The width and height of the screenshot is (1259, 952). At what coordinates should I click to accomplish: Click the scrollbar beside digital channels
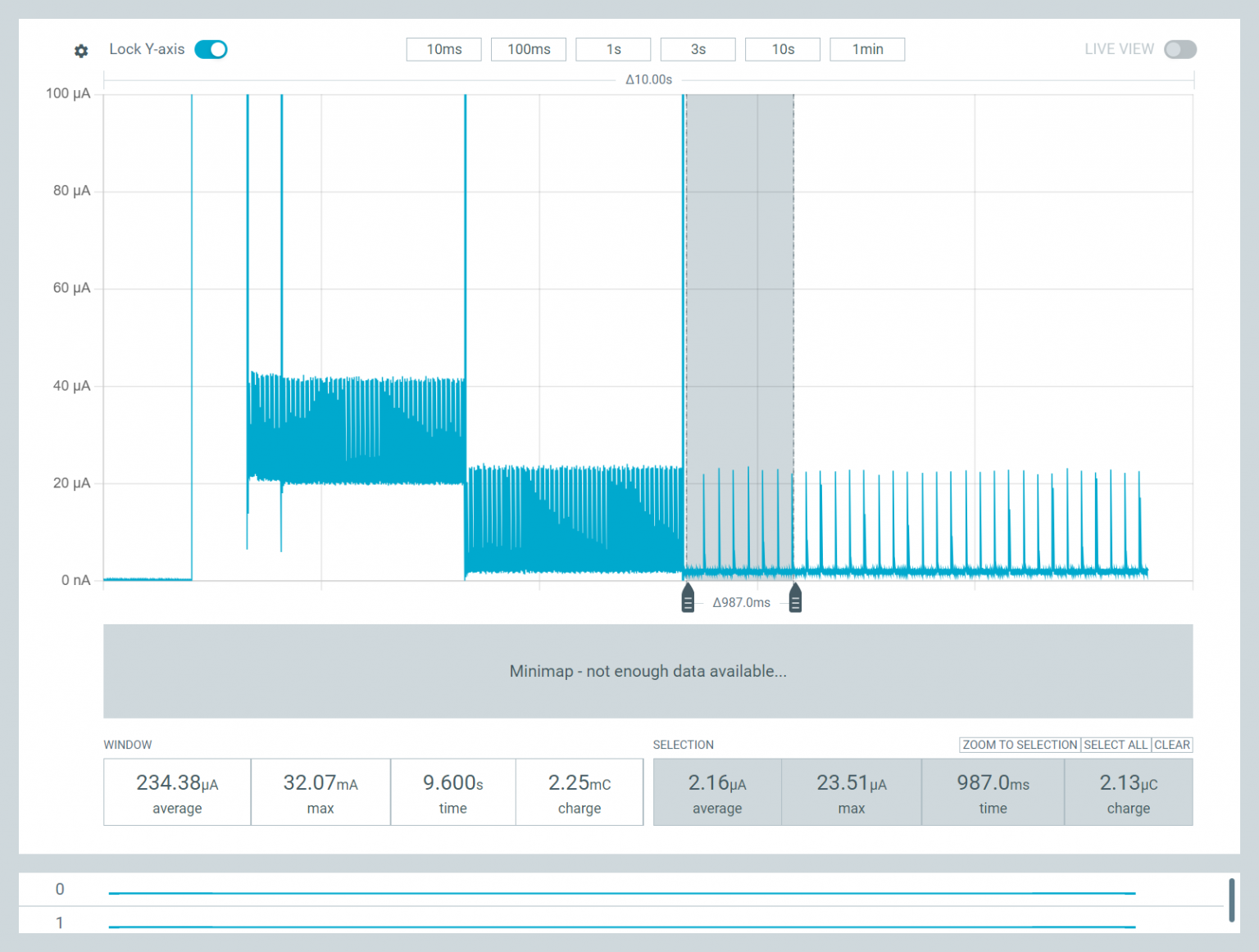point(1230,899)
